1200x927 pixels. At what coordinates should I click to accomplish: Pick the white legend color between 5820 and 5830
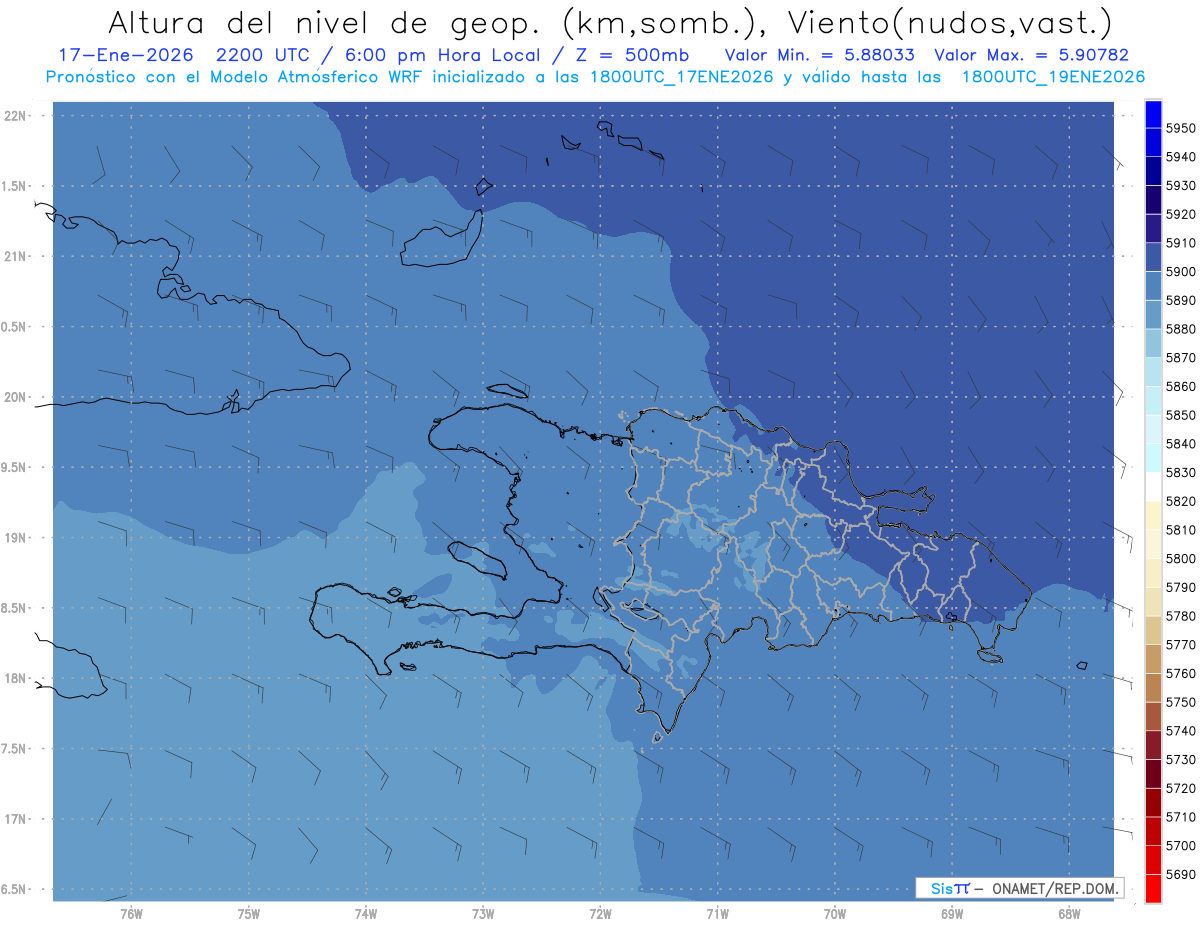click(x=1153, y=487)
